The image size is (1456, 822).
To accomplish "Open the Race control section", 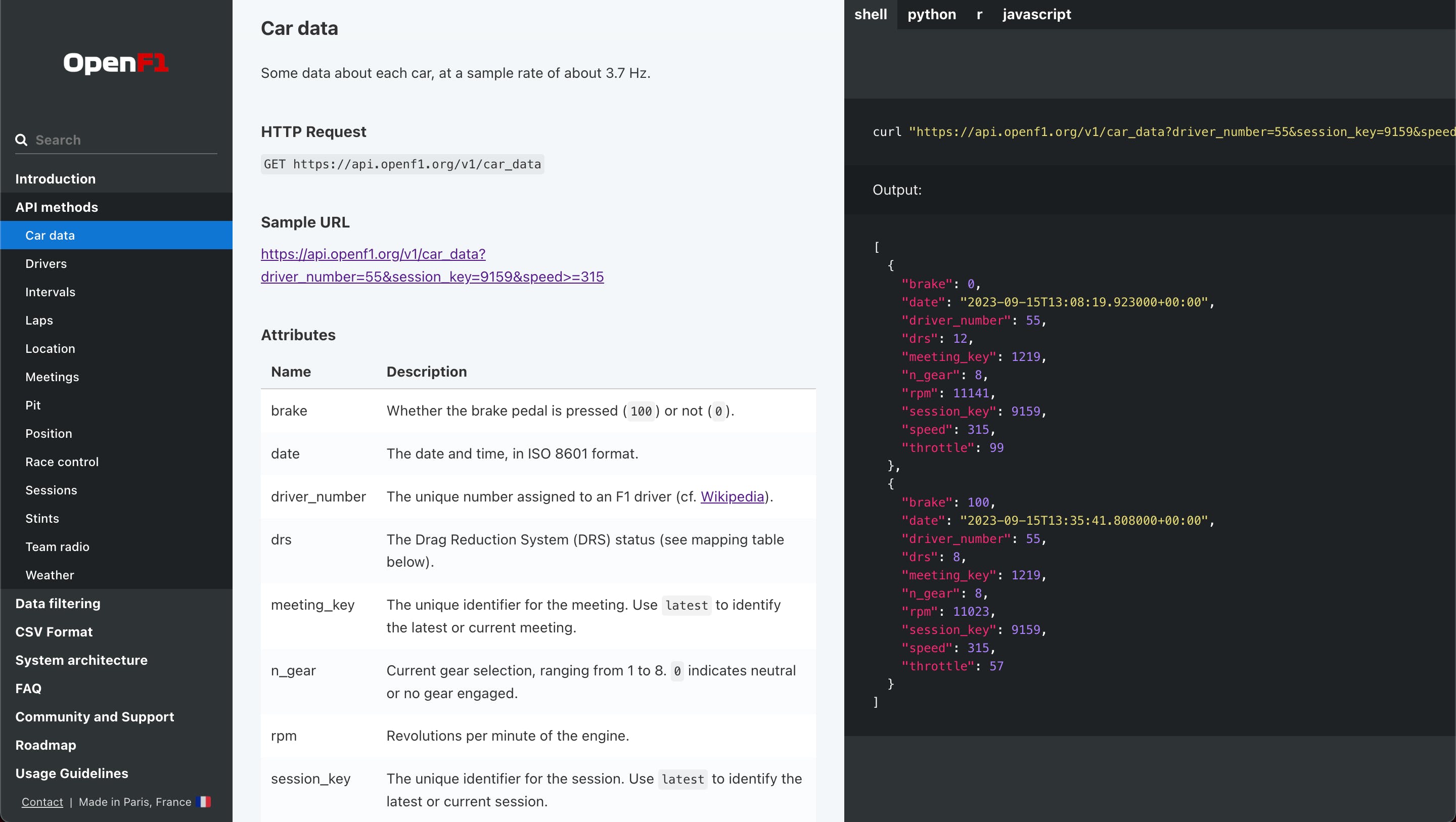I will point(62,461).
